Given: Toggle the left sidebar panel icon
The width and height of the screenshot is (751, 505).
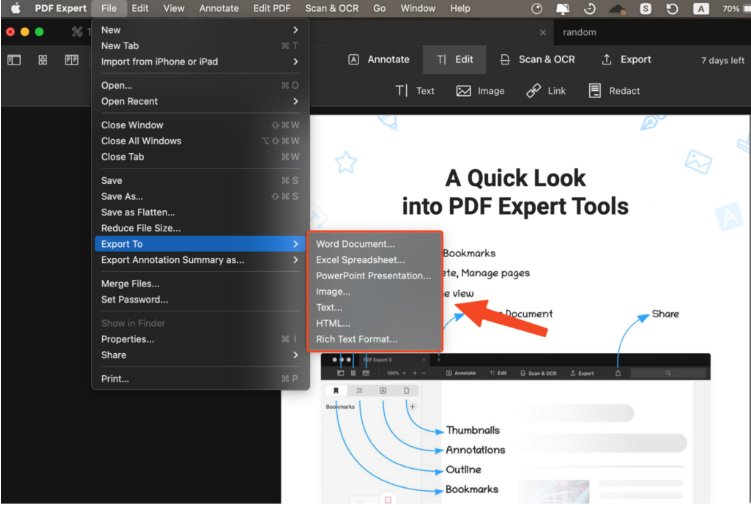Looking at the screenshot, I should coord(14,60).
